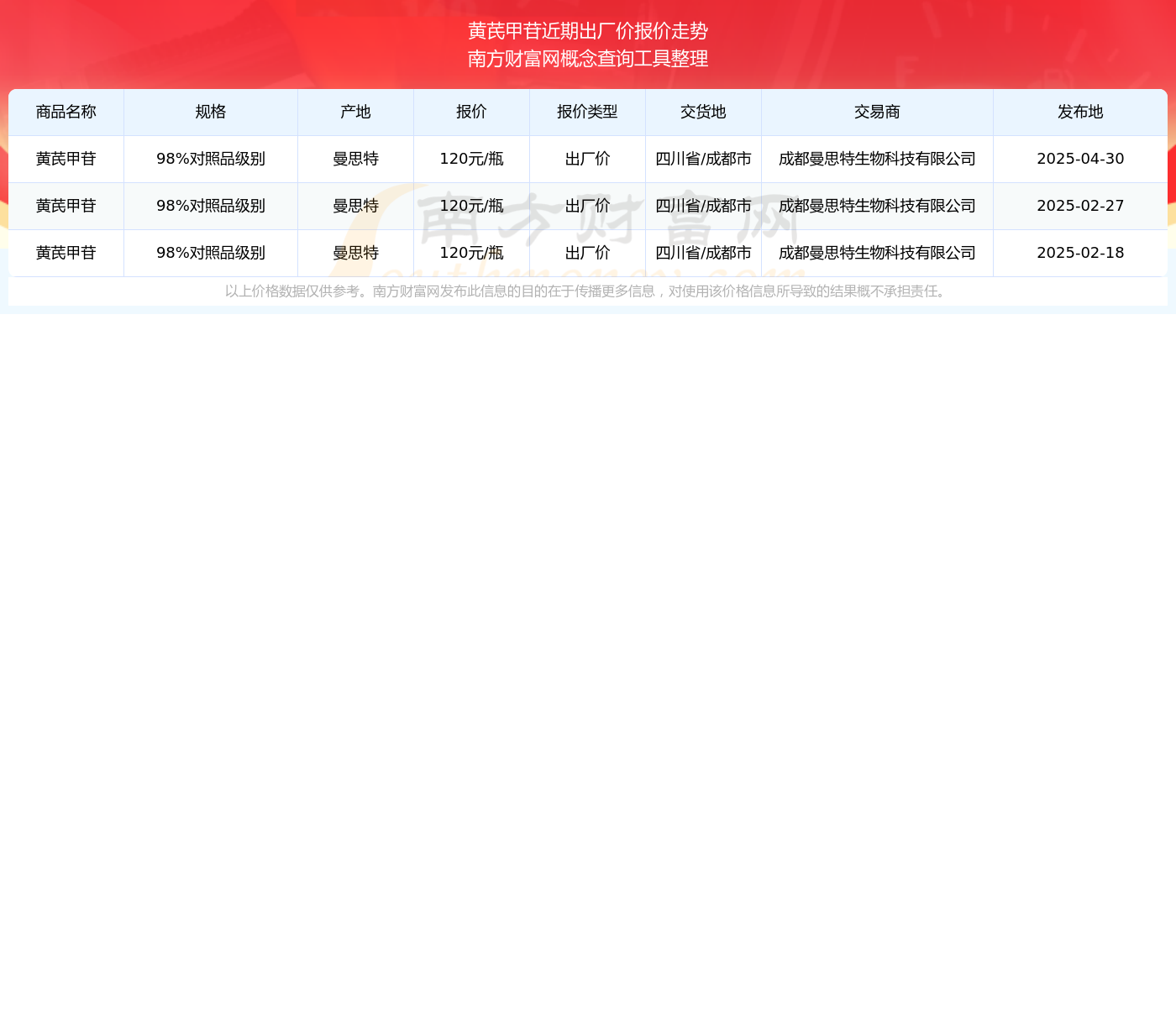Click the 产地 column header
1176x1012 pixels.
coord(356,113)
